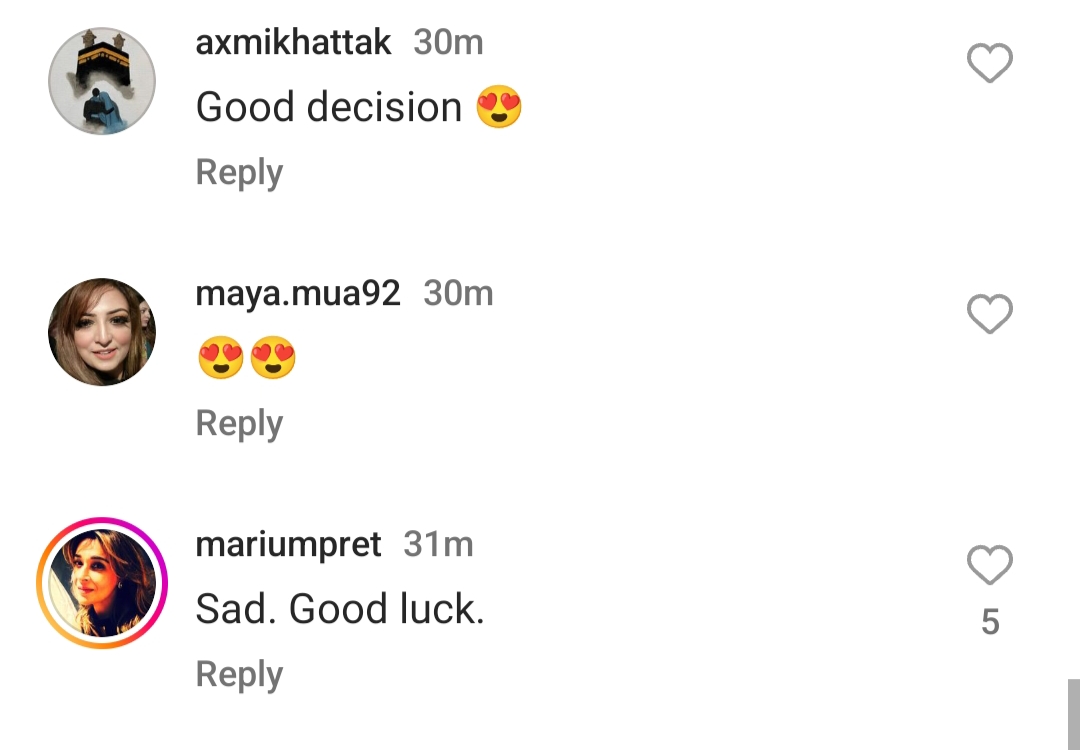
Task: Reply to the "Good decision" comment
Action: coord(239,172)
